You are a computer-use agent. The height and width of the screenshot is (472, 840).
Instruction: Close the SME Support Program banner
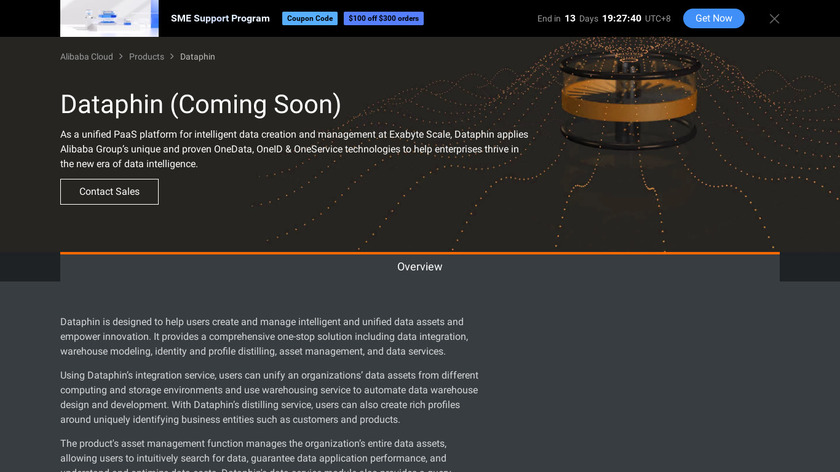[x=774, y=19]
